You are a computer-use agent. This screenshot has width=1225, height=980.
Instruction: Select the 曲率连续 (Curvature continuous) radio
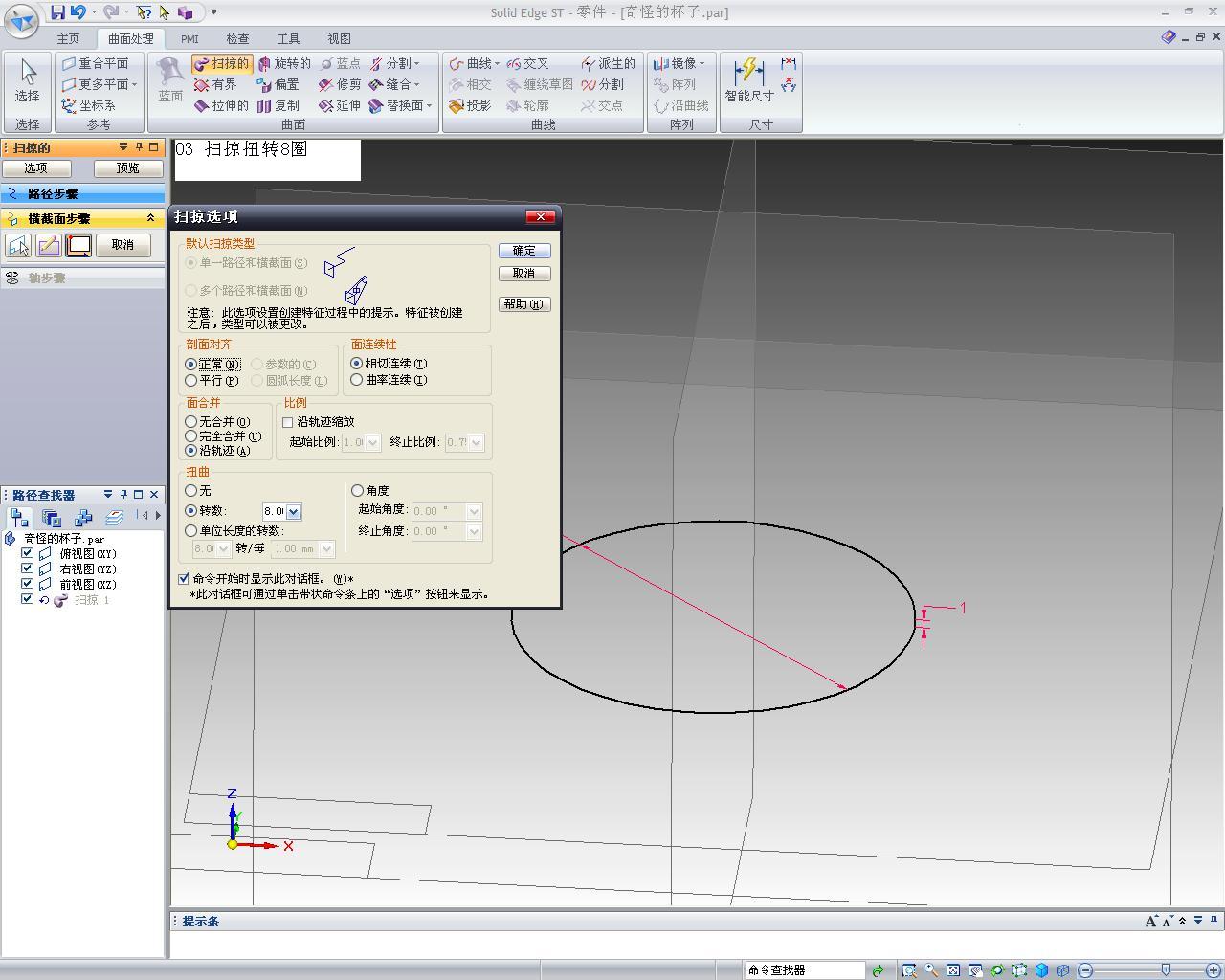click(x=389, y=380)
